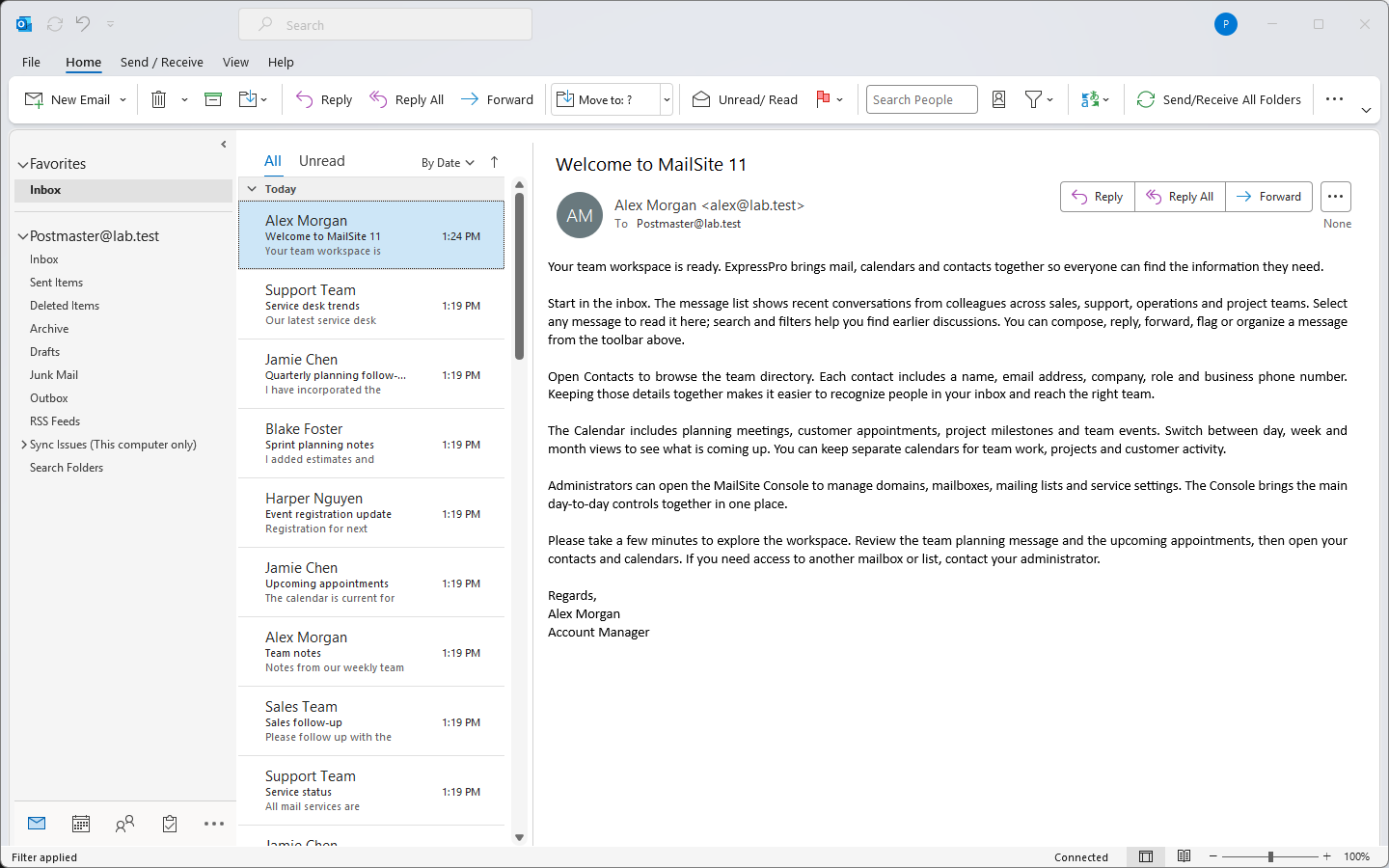Open the Help ribbon tab
1389x868 pixels.
point(281,62)
